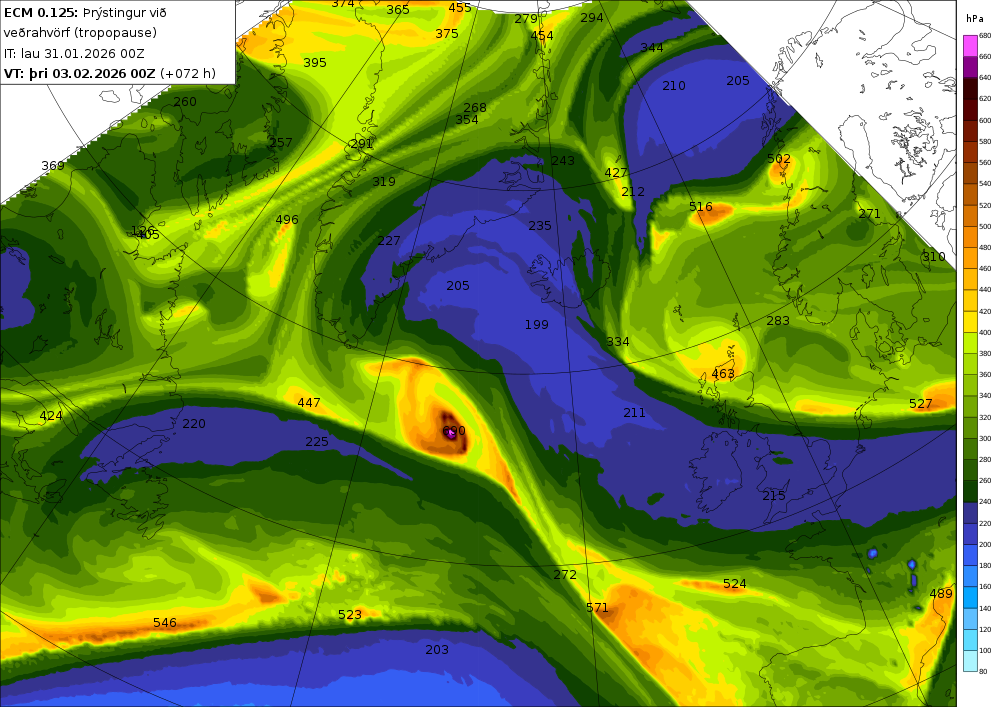
Task: Click the orange 480–500 hPa legend swatch
Action: [970, 237]
